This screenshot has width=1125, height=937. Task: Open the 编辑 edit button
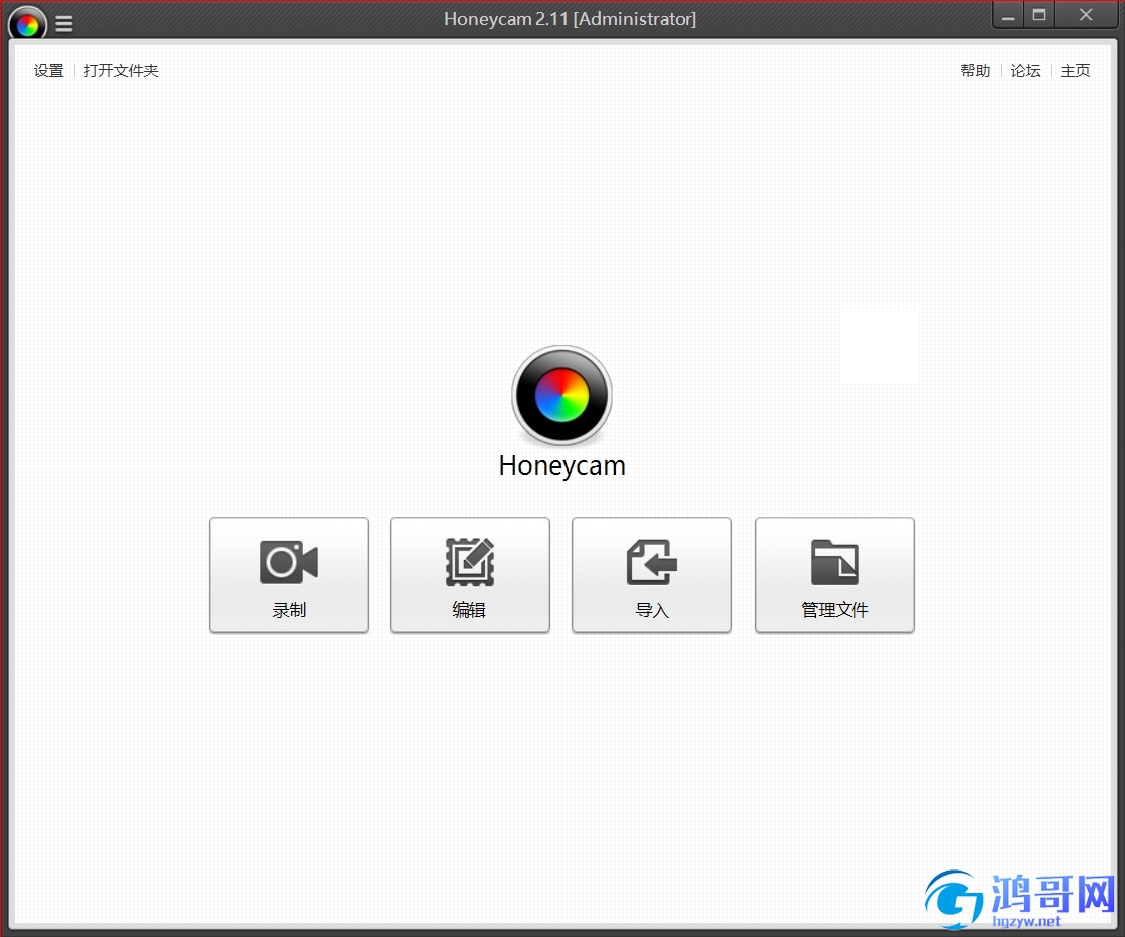470,575
